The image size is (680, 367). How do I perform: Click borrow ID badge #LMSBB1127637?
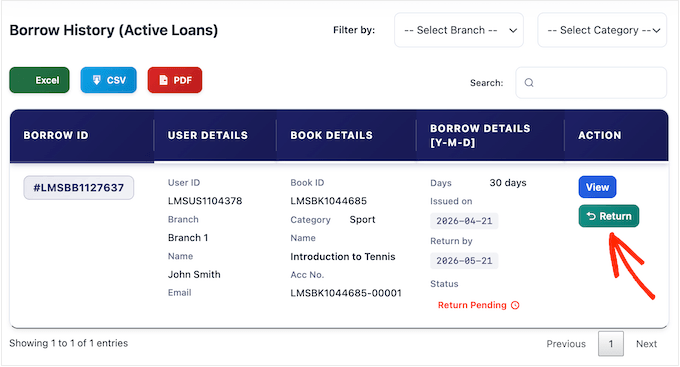[78, 188]
